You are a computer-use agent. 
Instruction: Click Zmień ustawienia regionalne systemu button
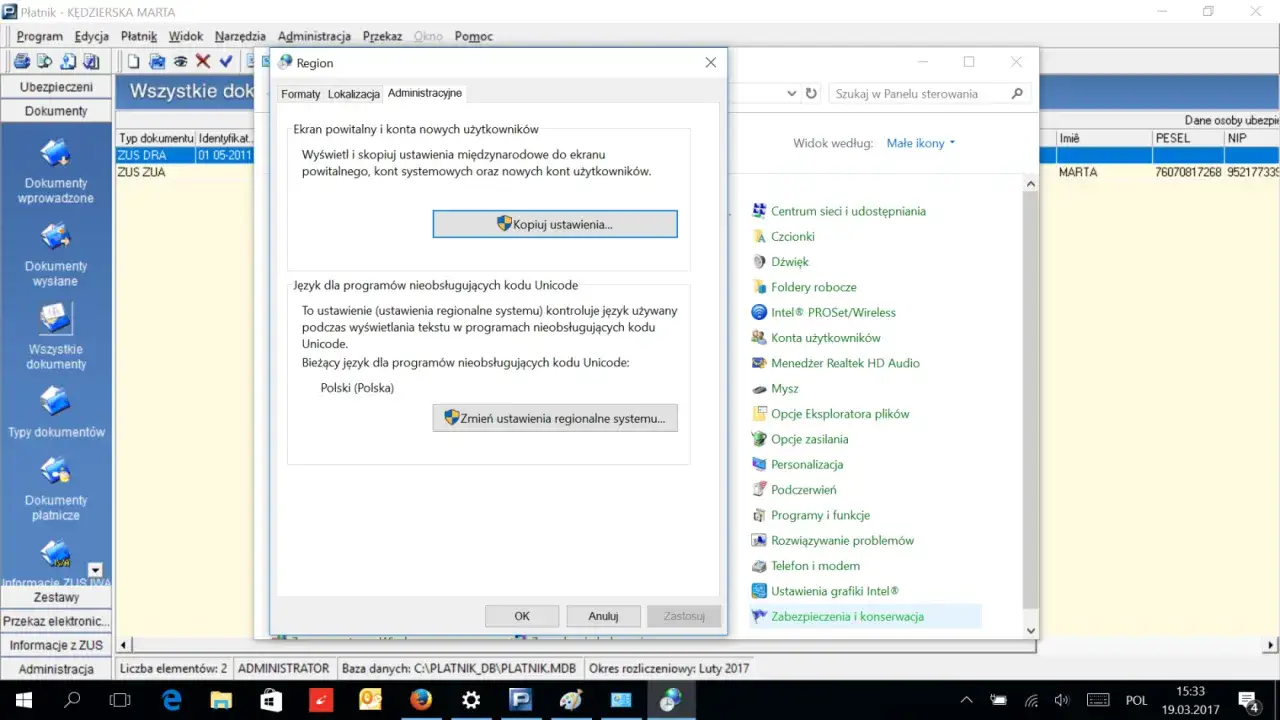pos(555,418)
